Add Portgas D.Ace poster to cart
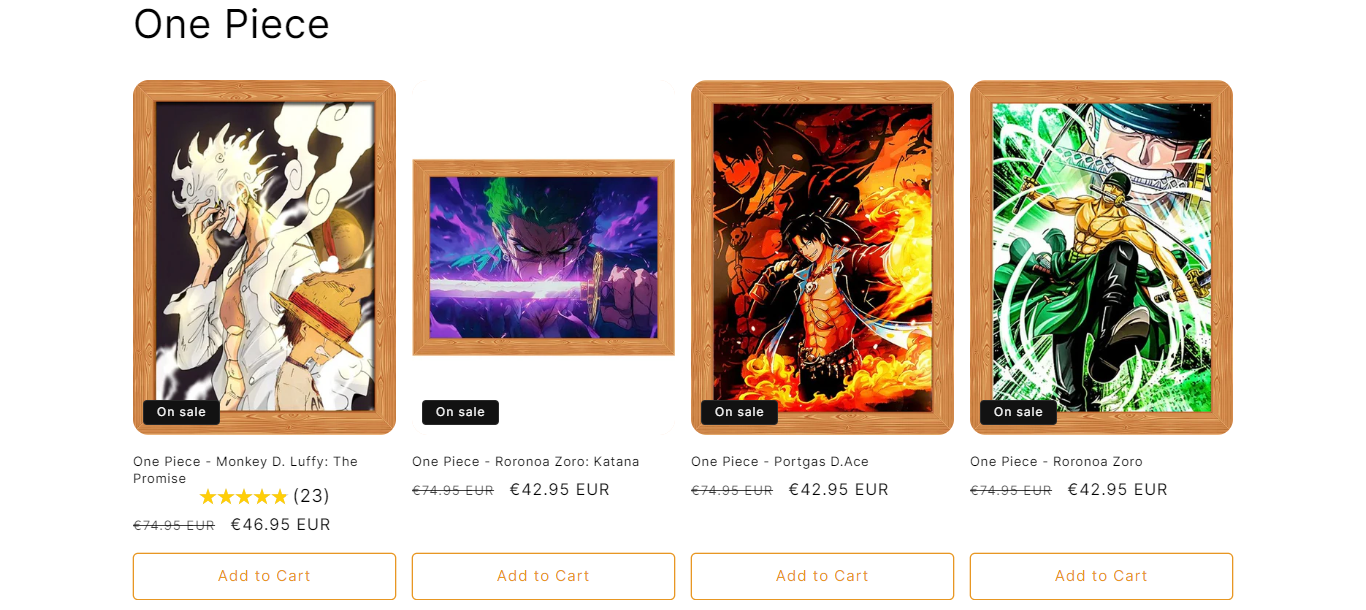1366x610 pixels. [x=822, y=576]
